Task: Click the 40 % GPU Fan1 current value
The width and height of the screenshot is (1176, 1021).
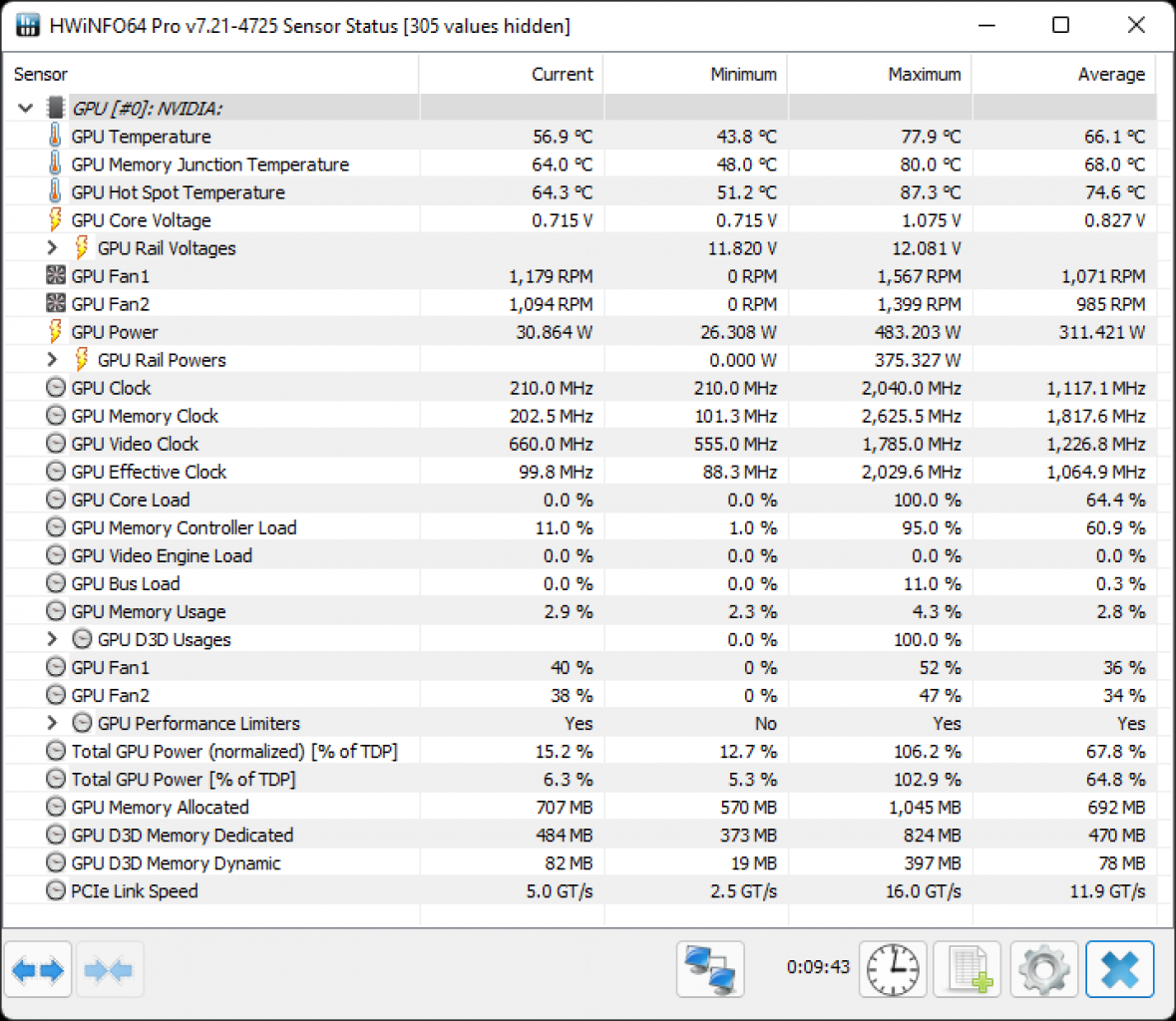Action: click(x=572, y=667)
